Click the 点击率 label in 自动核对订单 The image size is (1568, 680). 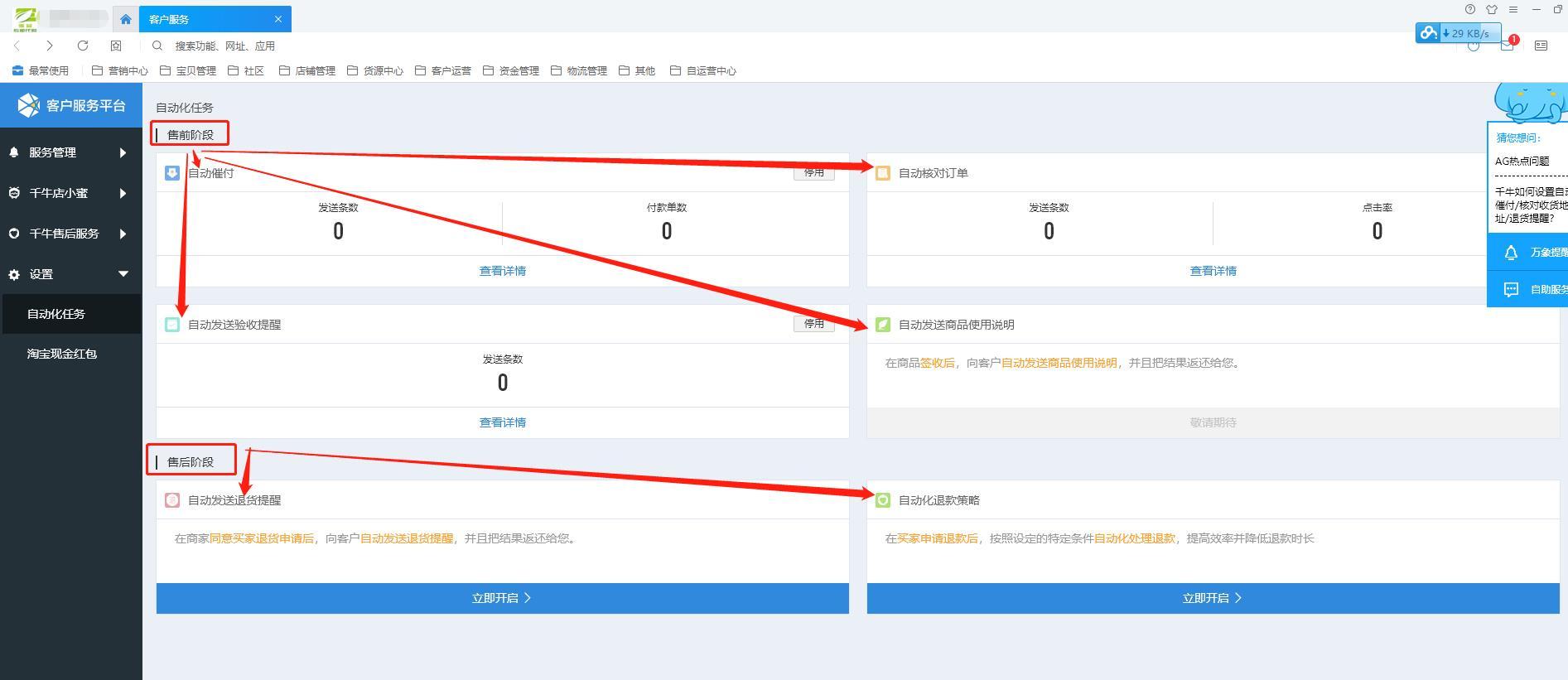coord(1377,208)
